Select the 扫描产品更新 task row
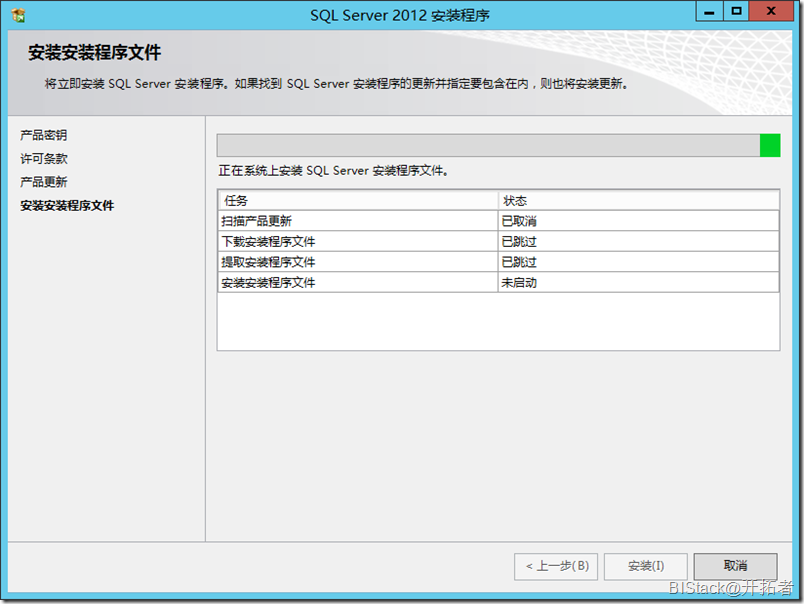 (x=498, y=221)
